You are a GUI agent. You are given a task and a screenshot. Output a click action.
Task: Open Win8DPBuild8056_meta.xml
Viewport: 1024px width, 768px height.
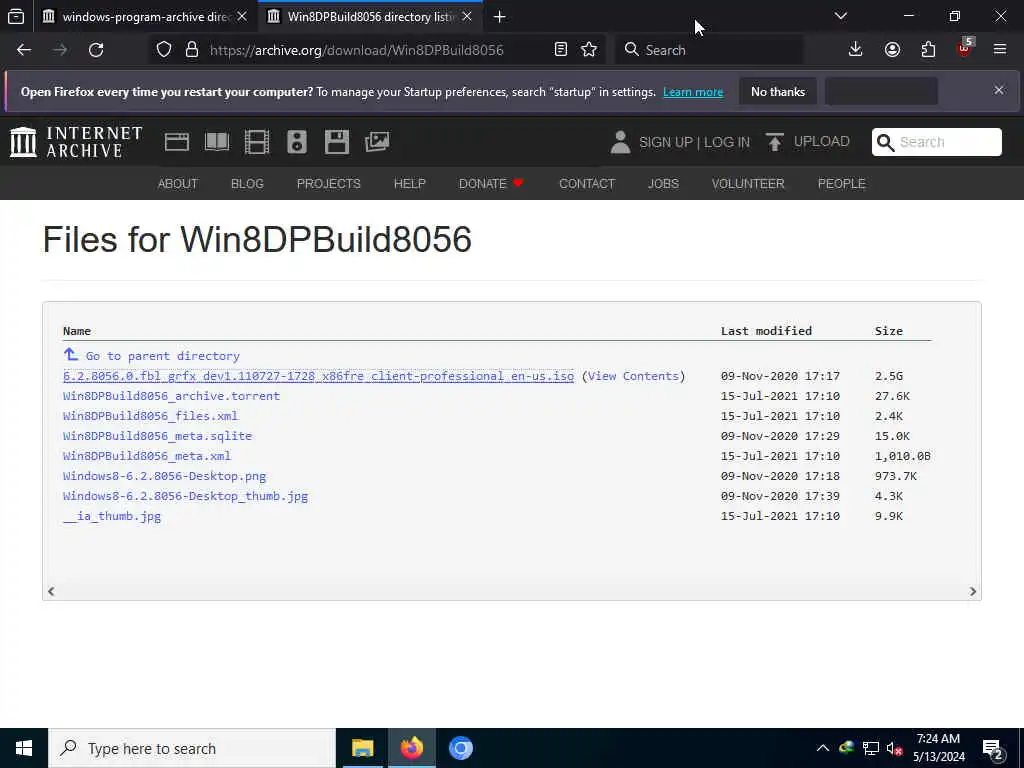coord(147,456)
